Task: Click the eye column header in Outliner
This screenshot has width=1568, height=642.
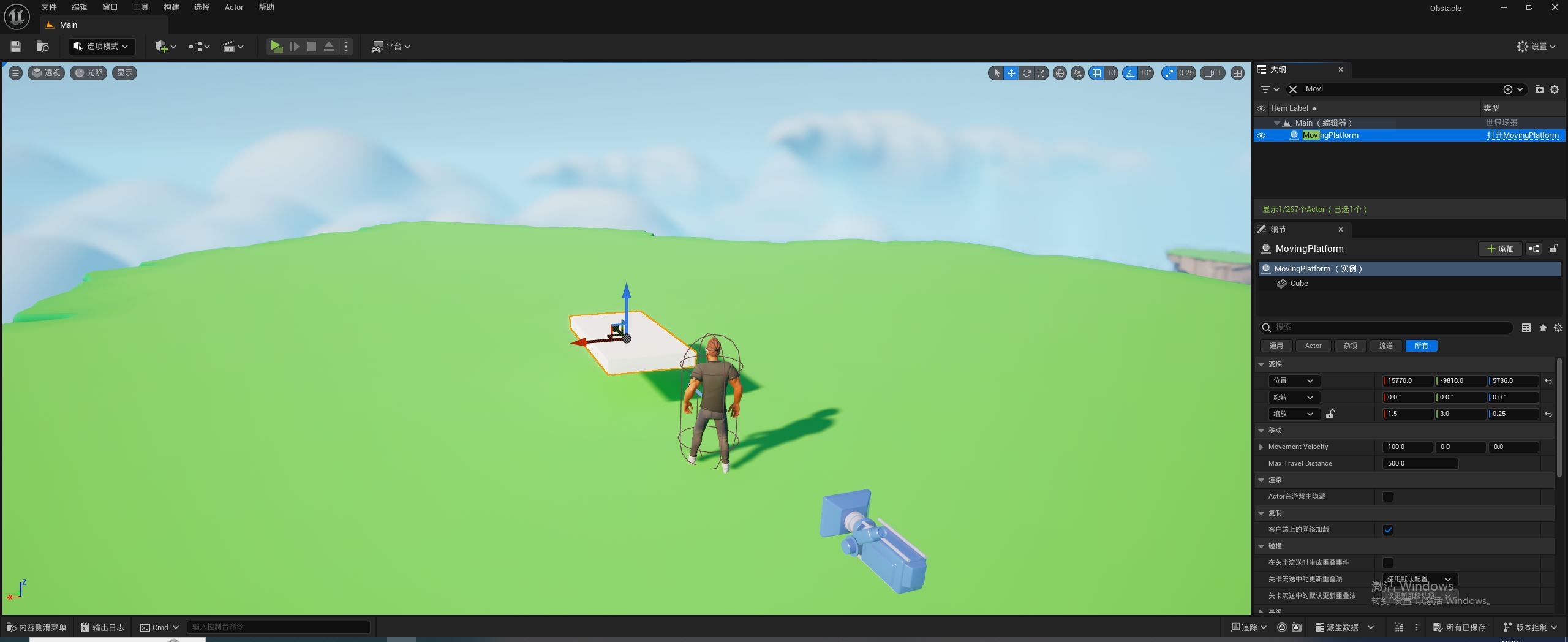Action: click(1261, 108)
